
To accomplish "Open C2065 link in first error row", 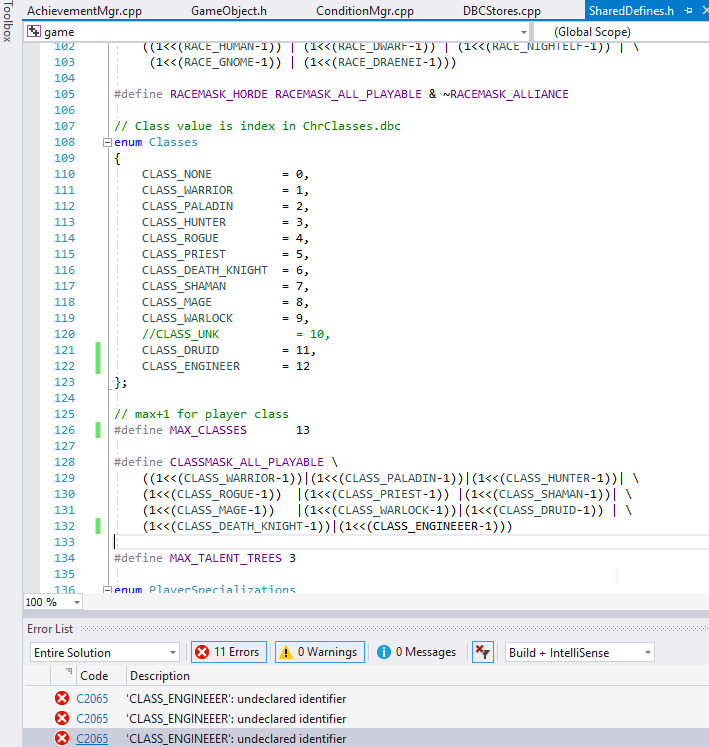I will (92, 699).
